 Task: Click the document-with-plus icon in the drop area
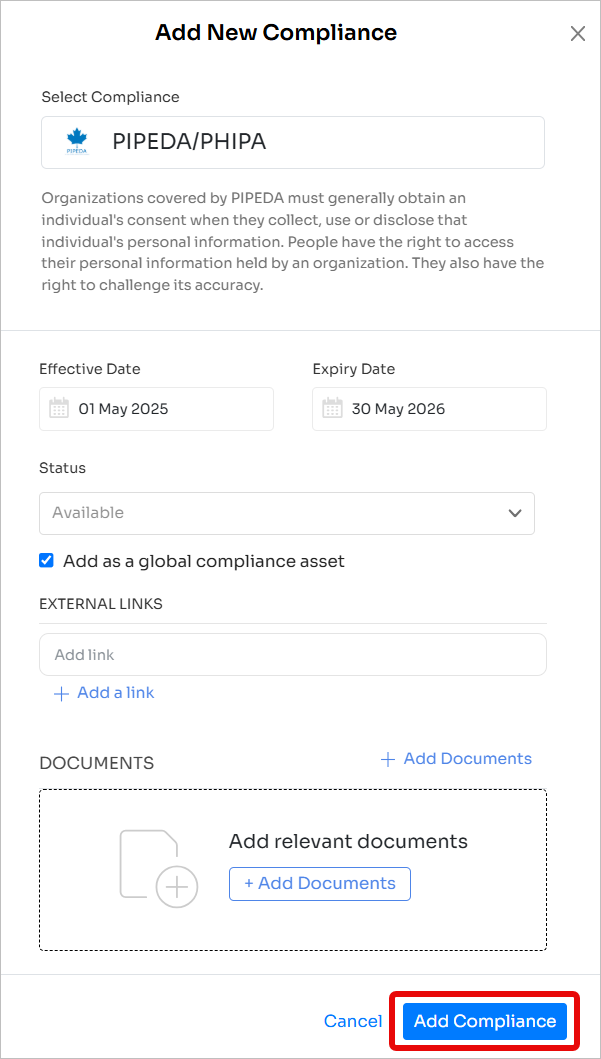159,868
